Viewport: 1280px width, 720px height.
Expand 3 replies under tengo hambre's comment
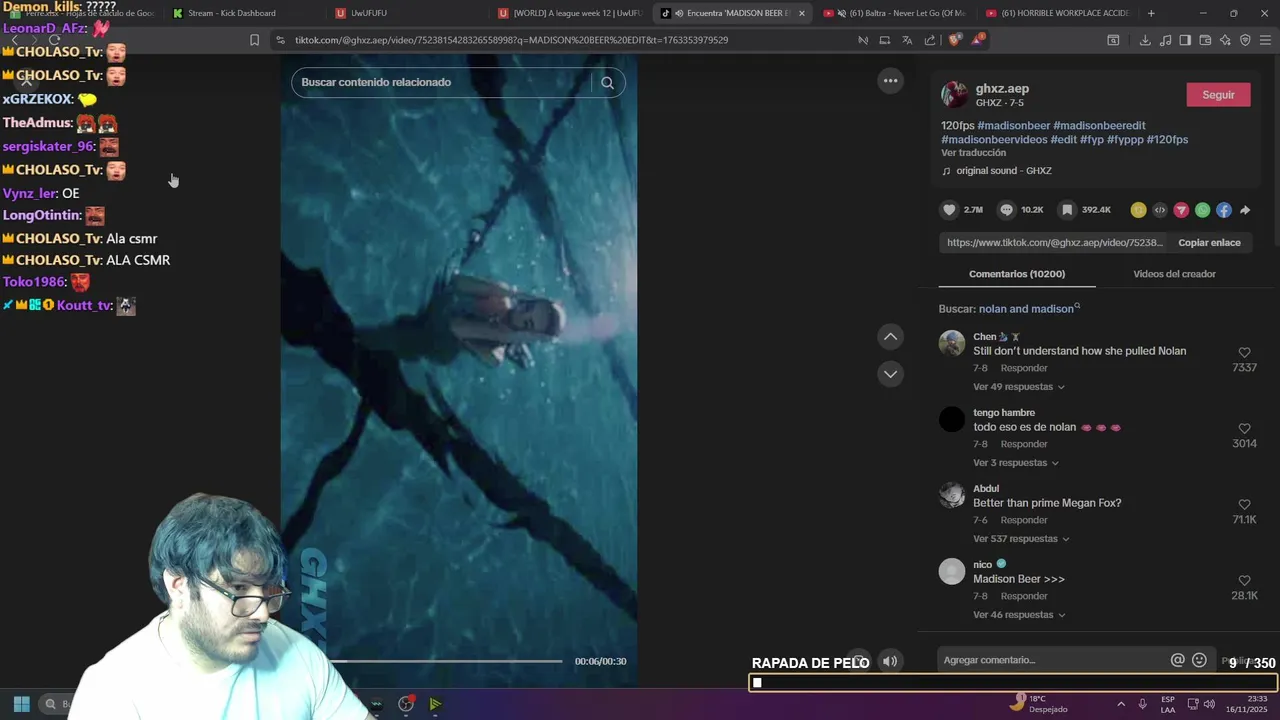point(1016,463)
